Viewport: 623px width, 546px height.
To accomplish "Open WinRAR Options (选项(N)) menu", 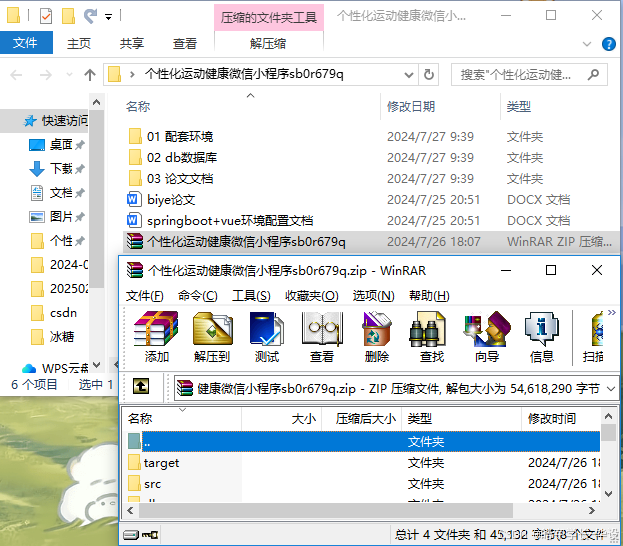I will (x=373, y=296).
